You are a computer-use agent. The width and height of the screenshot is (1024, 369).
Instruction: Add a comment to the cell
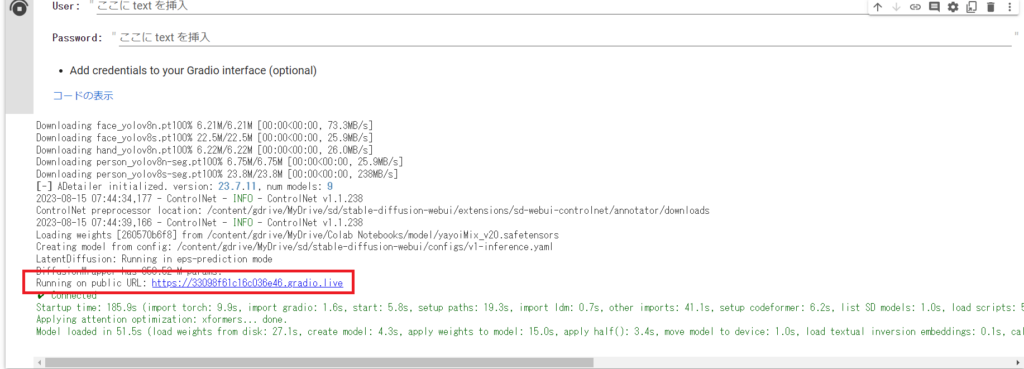tap(934, 7)
